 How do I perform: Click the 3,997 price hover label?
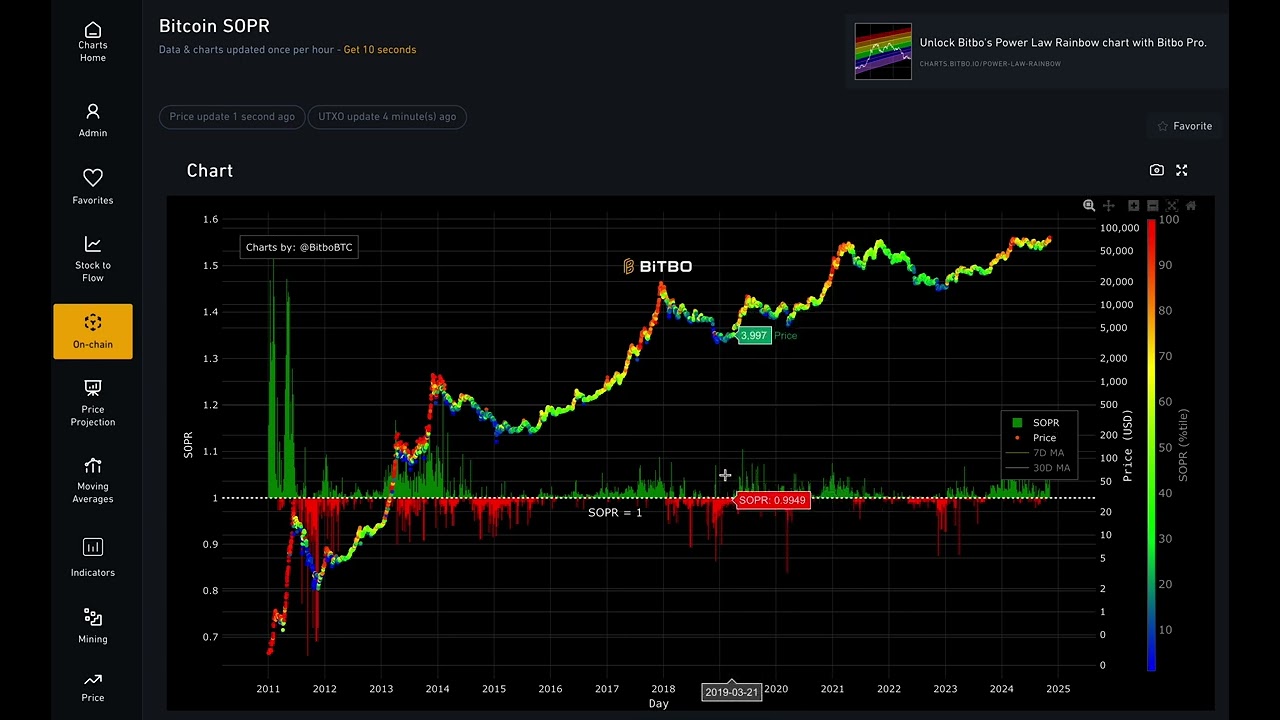(x=754, y=336)
